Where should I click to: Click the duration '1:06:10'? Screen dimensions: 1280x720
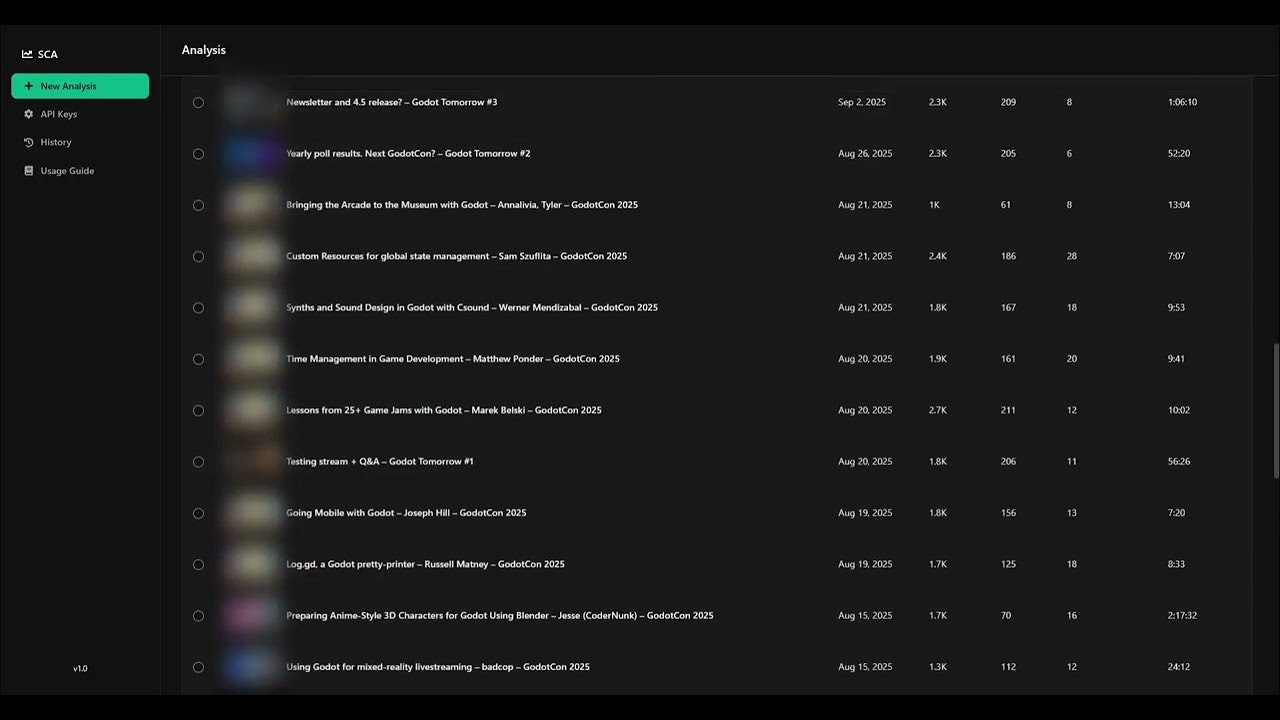click(x=1182, y=102)
